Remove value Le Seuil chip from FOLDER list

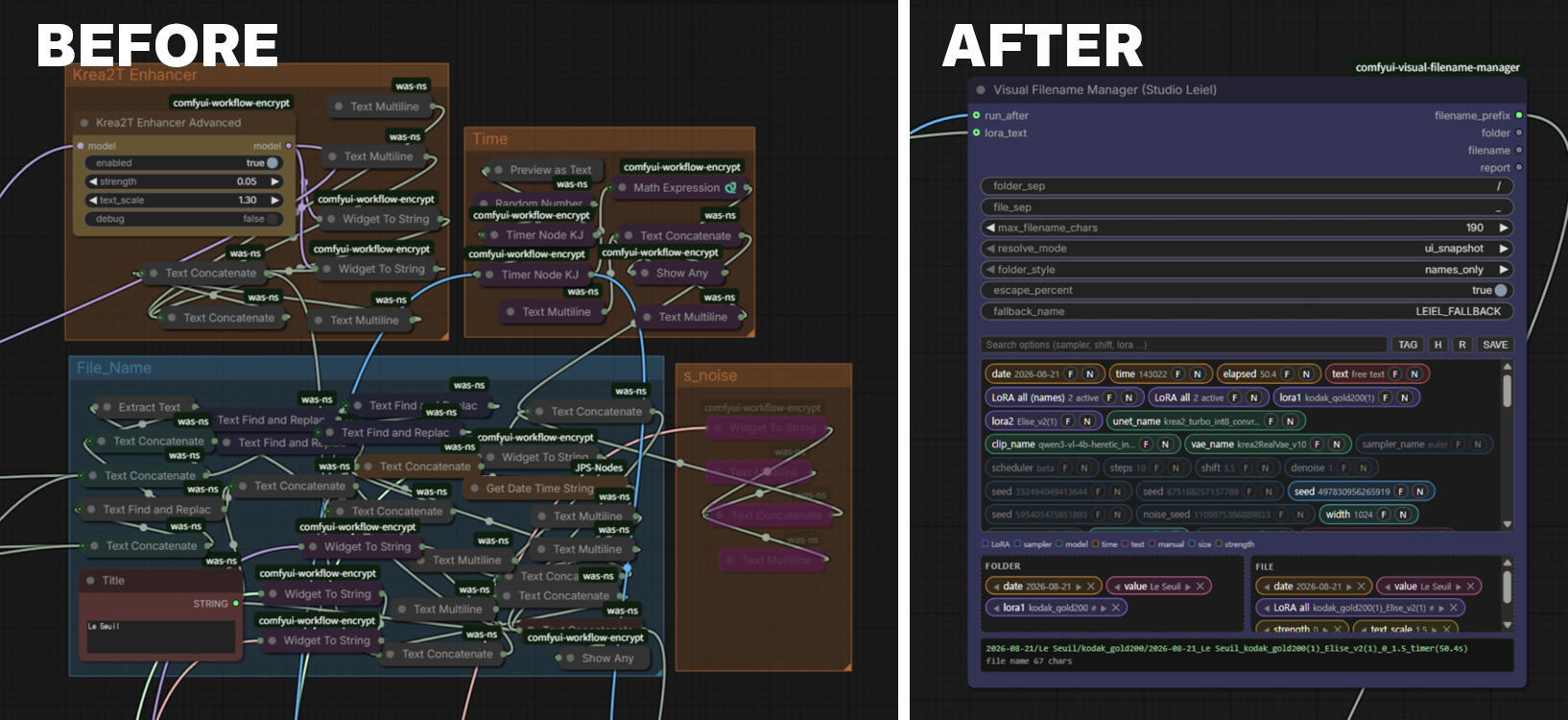click(1200, 587)
